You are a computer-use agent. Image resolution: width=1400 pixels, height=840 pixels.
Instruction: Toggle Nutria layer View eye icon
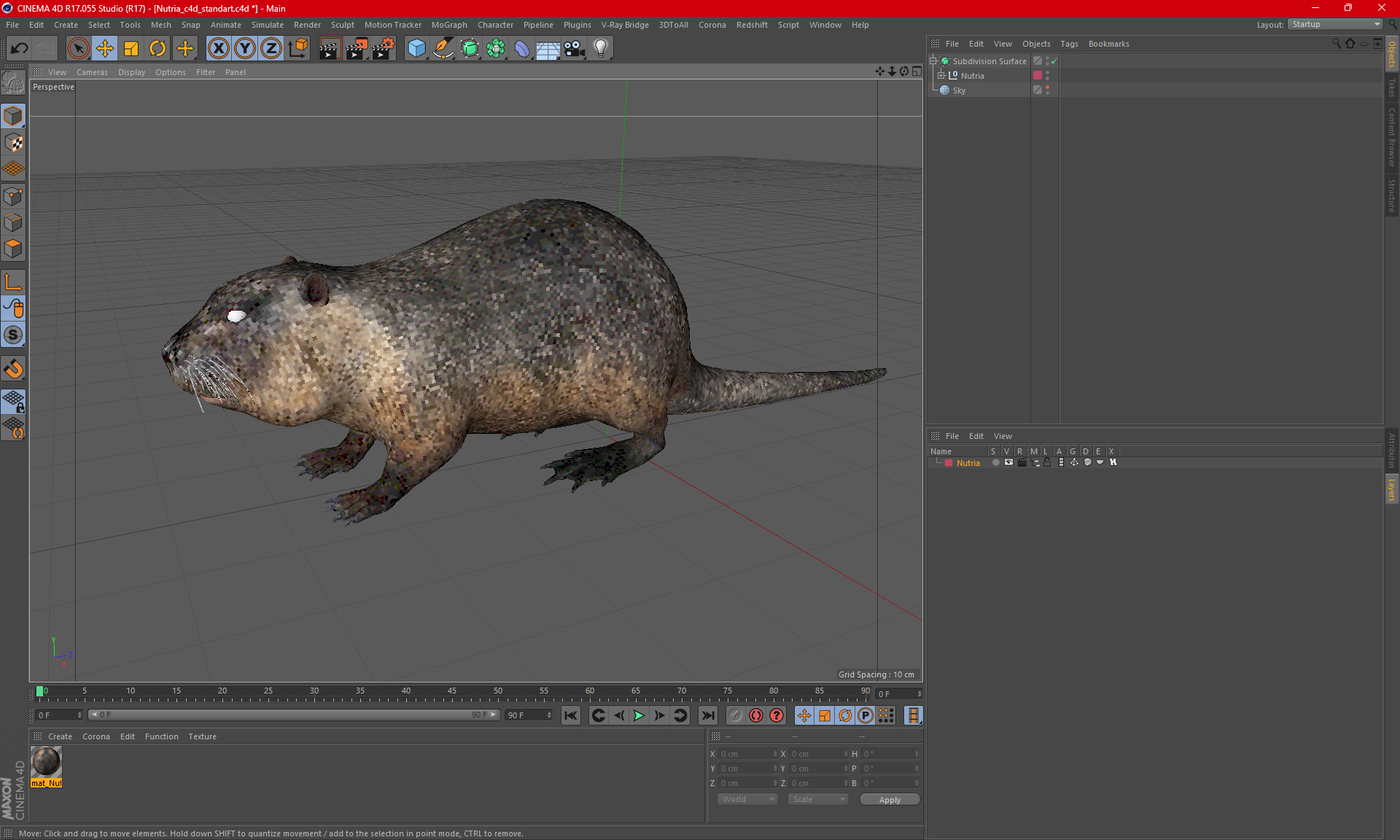click(1008, 463)
